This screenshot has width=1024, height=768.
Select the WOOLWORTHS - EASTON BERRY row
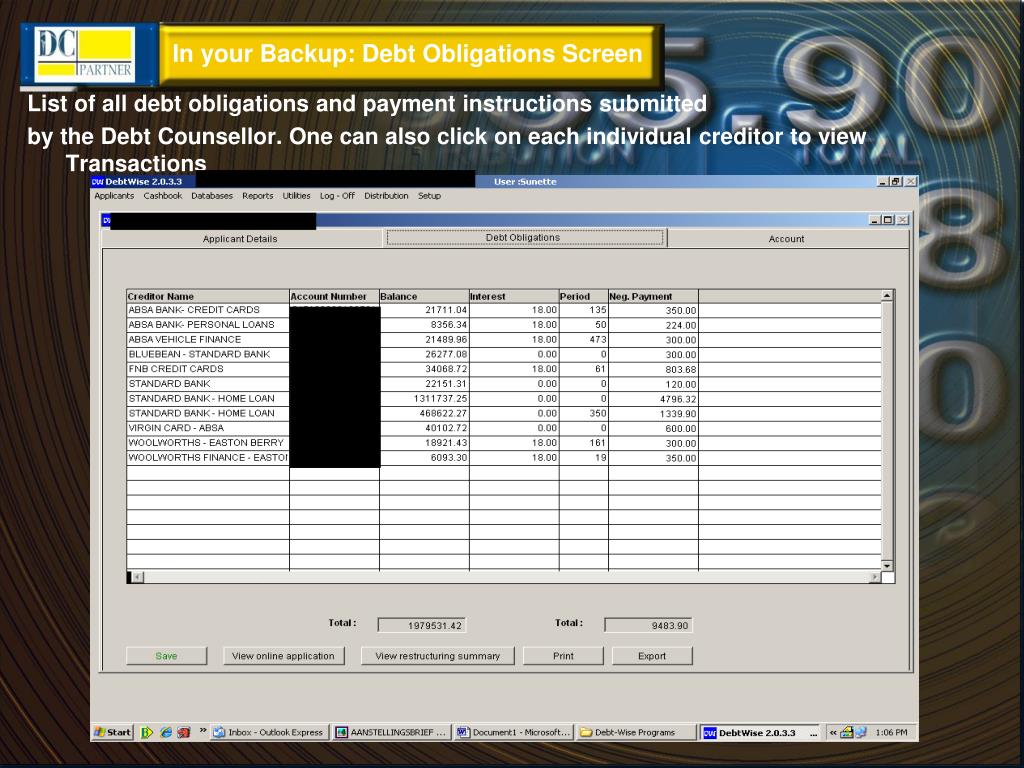point(504,443)
